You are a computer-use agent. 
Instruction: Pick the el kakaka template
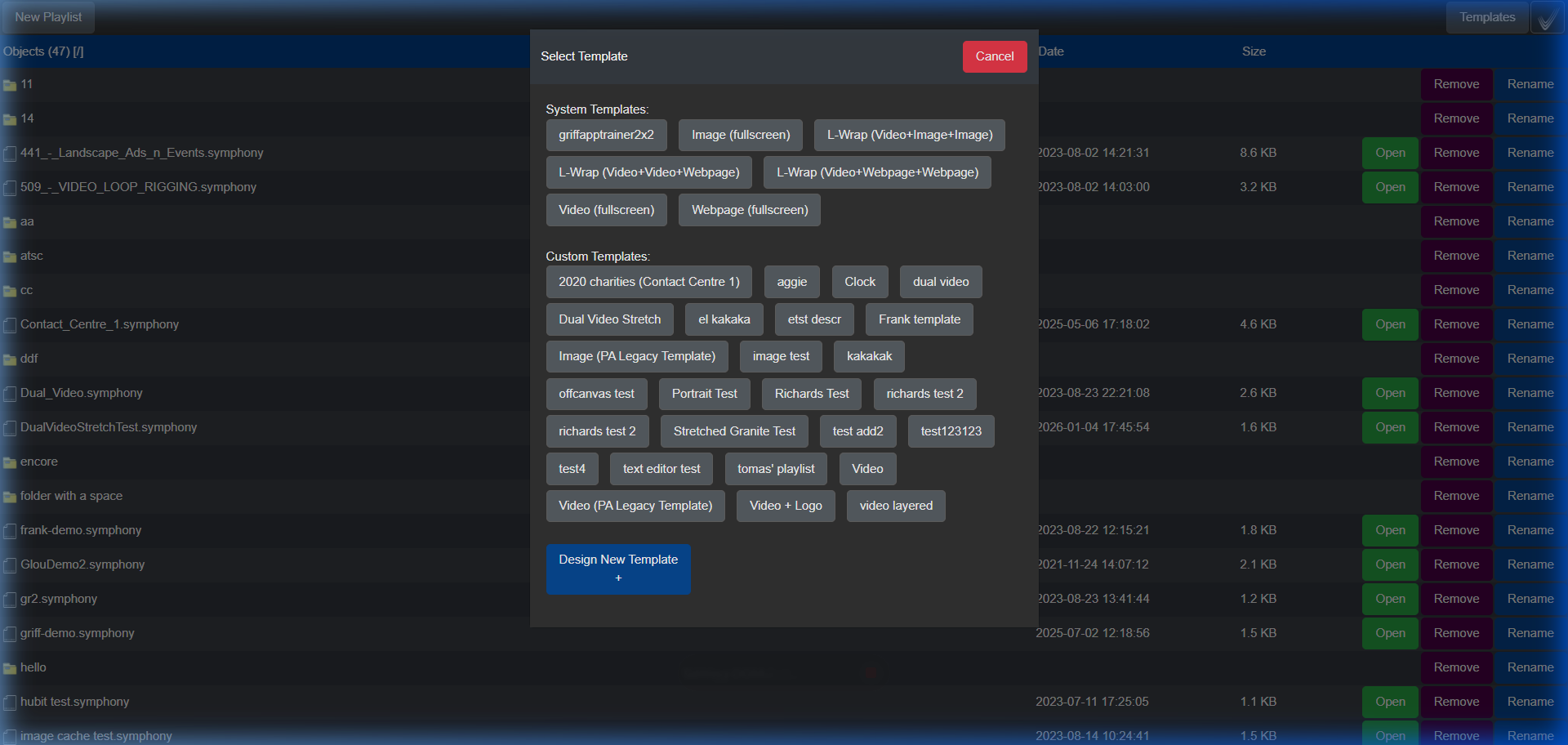click(x=724, y=319)
